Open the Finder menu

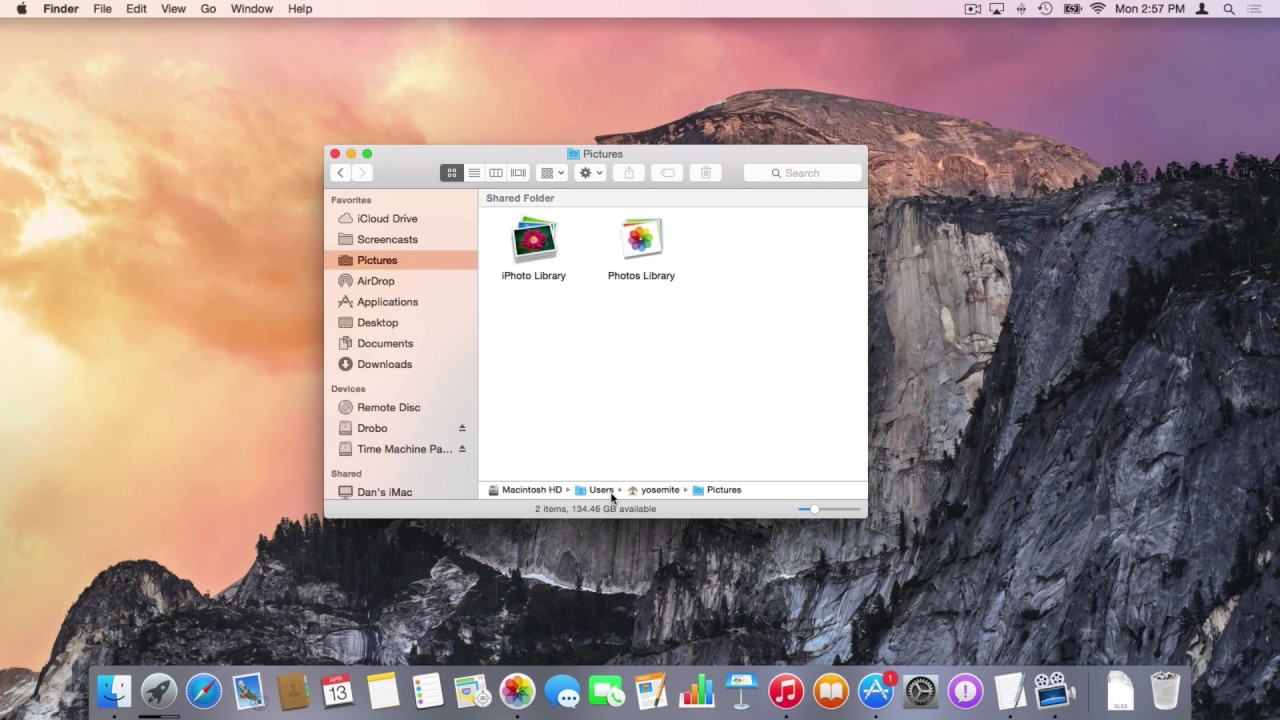pyautogui.click(x=61, y=9)
